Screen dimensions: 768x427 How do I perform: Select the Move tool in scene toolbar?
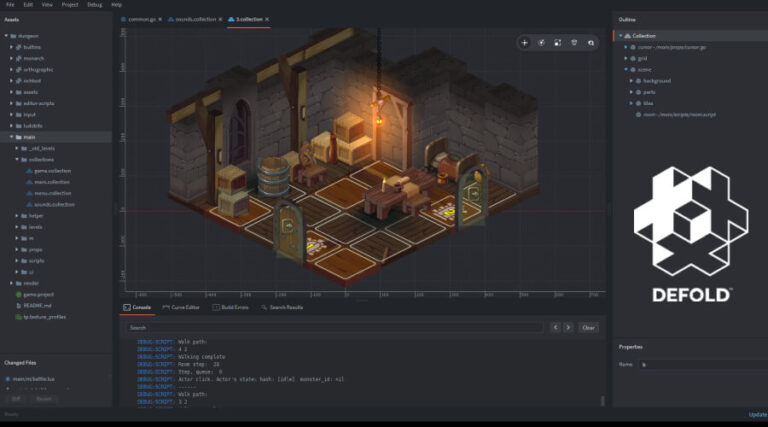pyautogui.click(x=524, y=43)
